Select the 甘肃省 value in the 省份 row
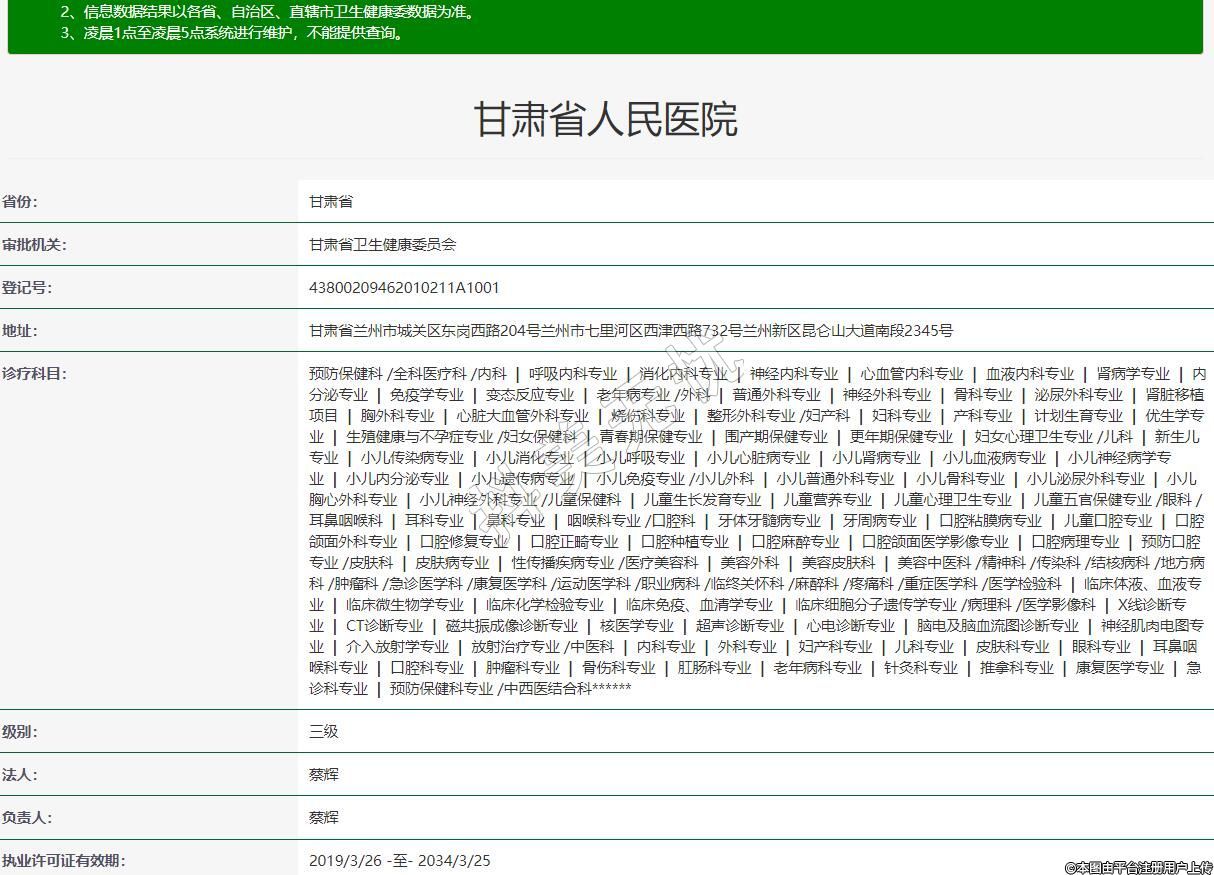1214x875 pixels. point(331,202)
